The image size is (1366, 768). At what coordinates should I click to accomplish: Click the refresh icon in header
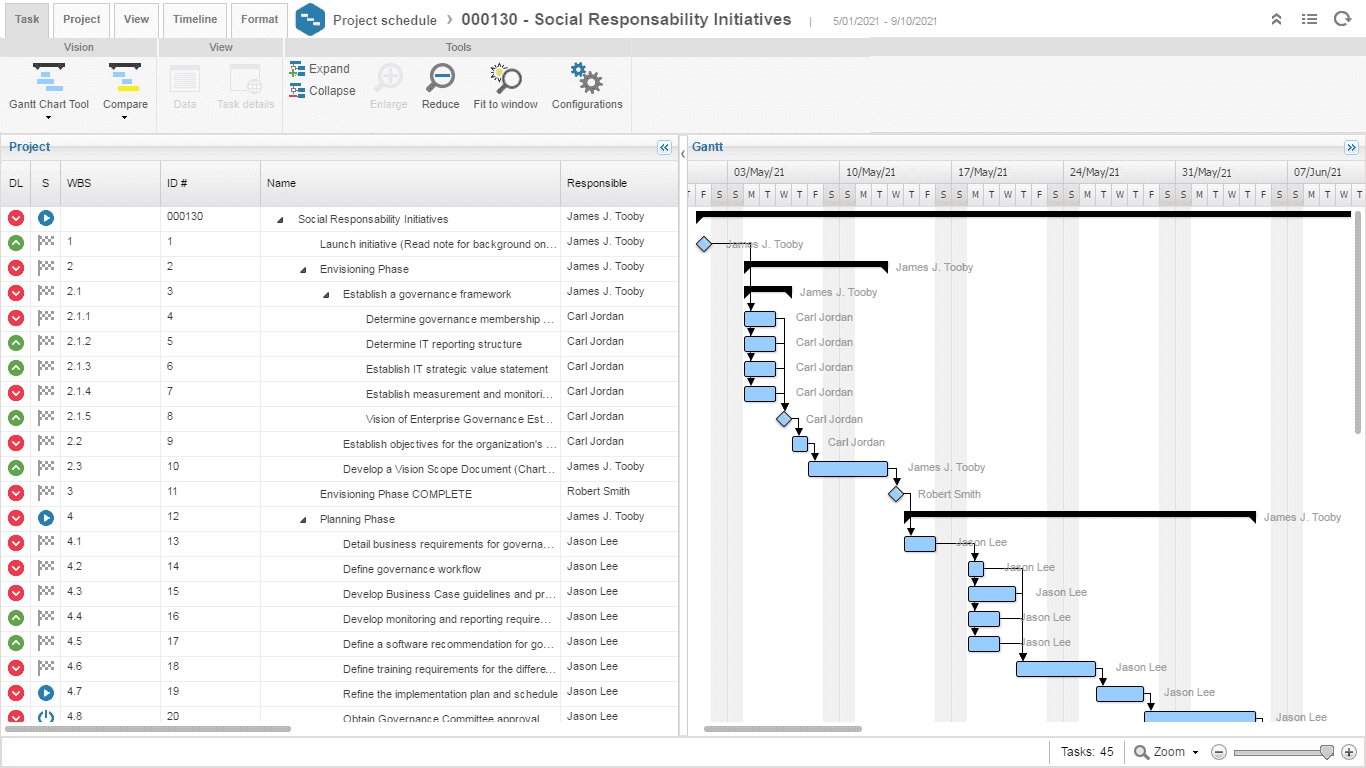(x=1342, y=19)
